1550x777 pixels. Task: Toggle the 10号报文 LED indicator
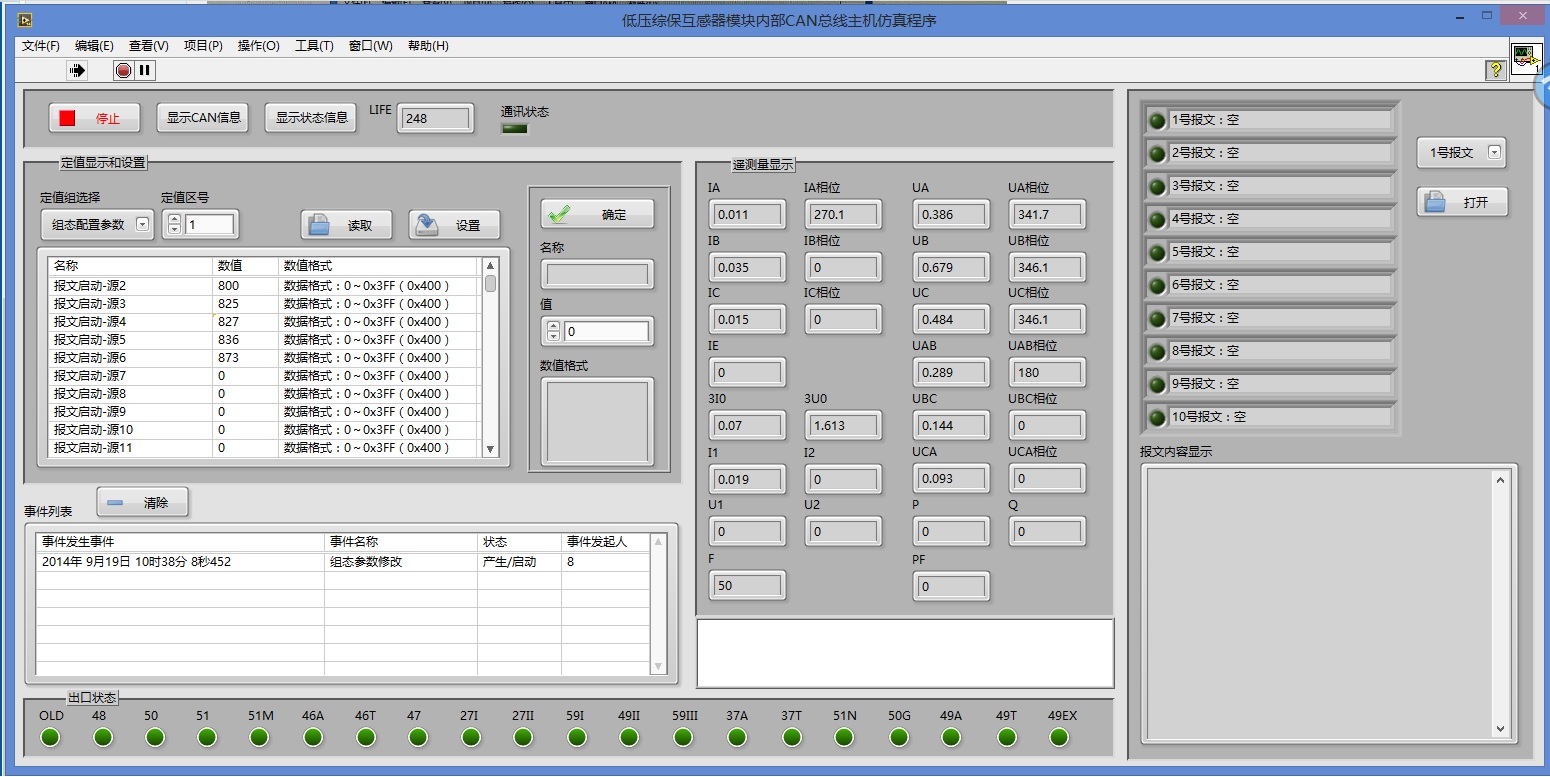point(1158,417)
